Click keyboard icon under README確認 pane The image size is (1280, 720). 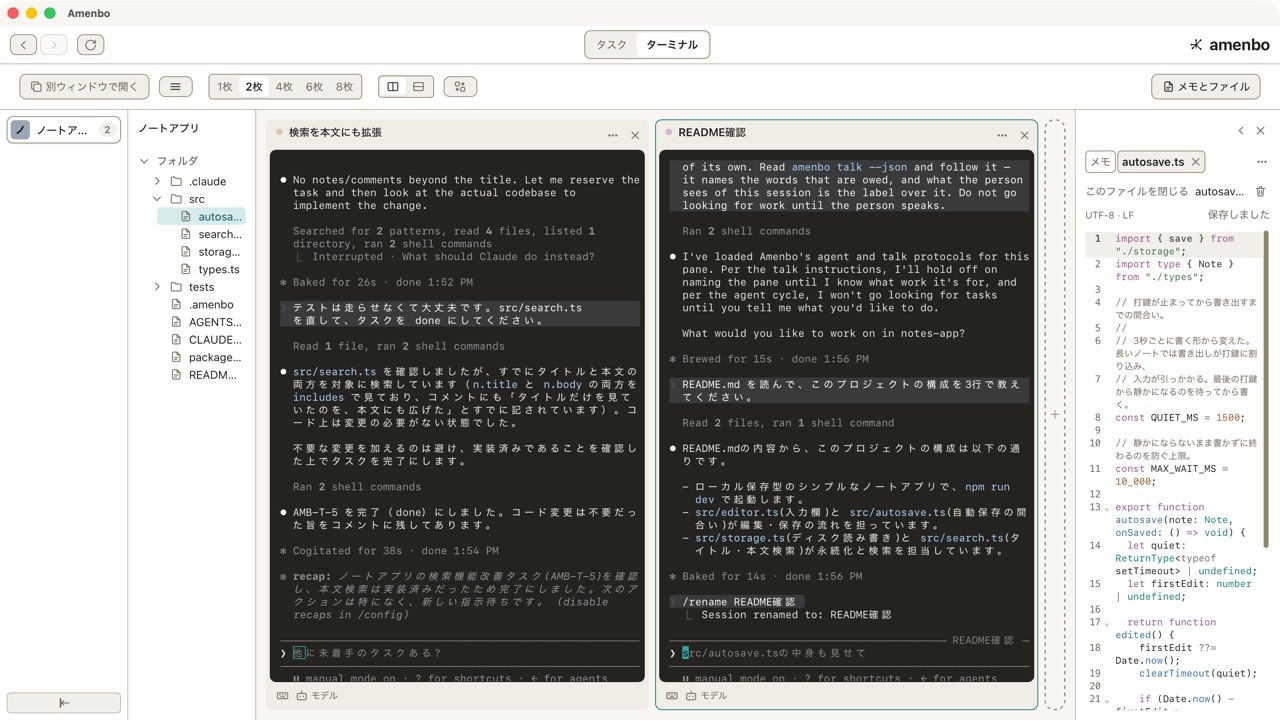click(x=673, y=696)
